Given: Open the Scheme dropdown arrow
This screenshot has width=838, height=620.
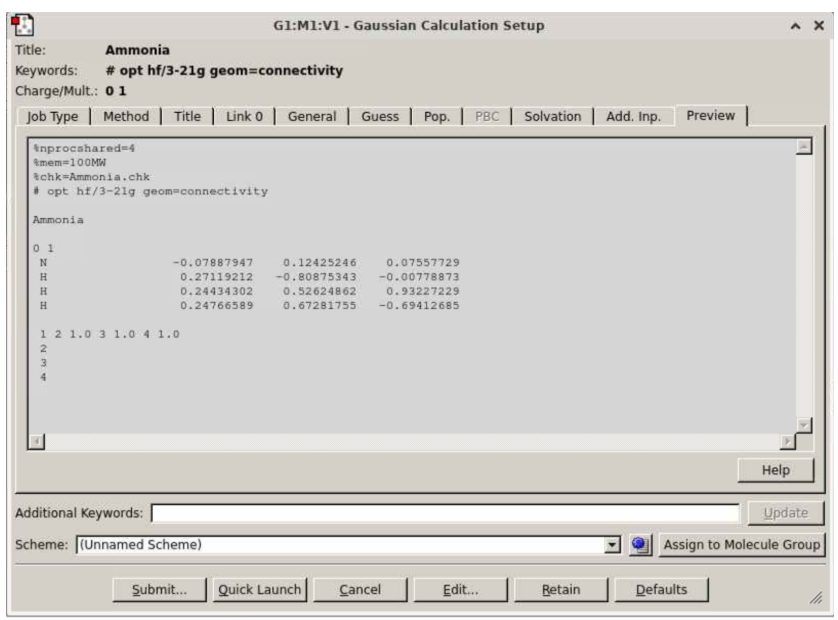Looking at the screenshot, I should [613, 545].
